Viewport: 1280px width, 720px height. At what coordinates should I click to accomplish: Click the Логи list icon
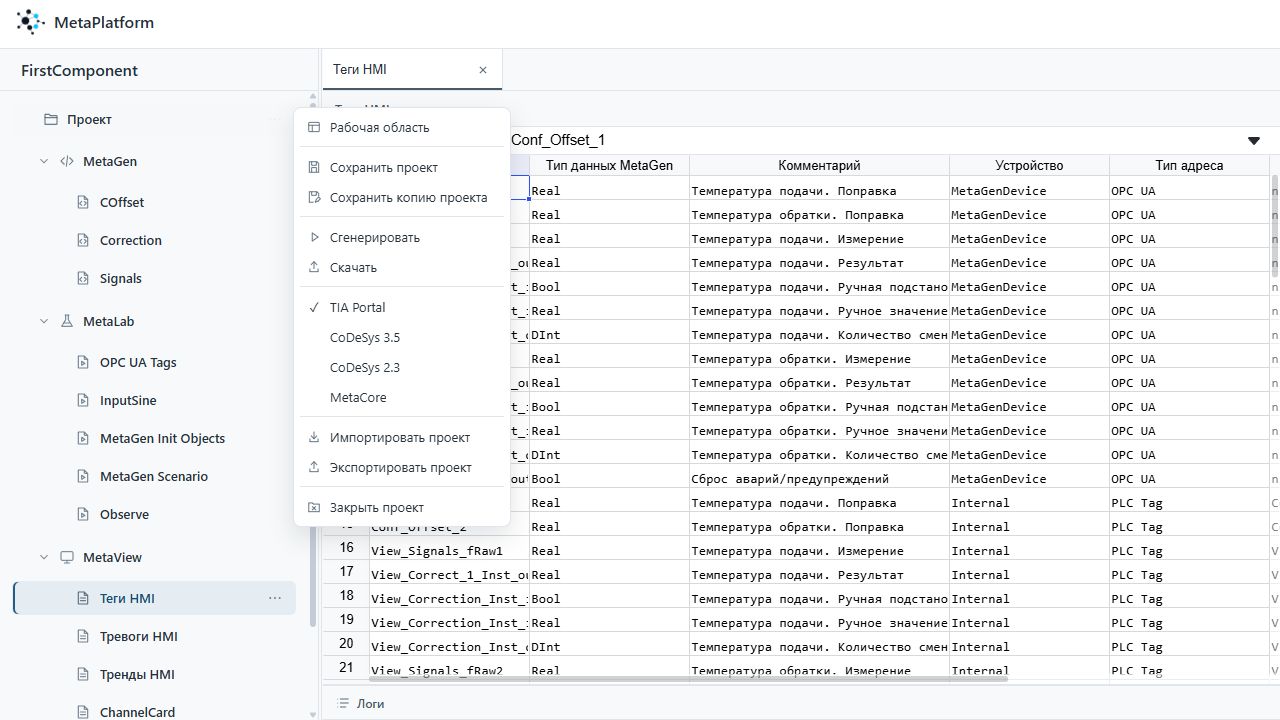[x=343, y=703]
